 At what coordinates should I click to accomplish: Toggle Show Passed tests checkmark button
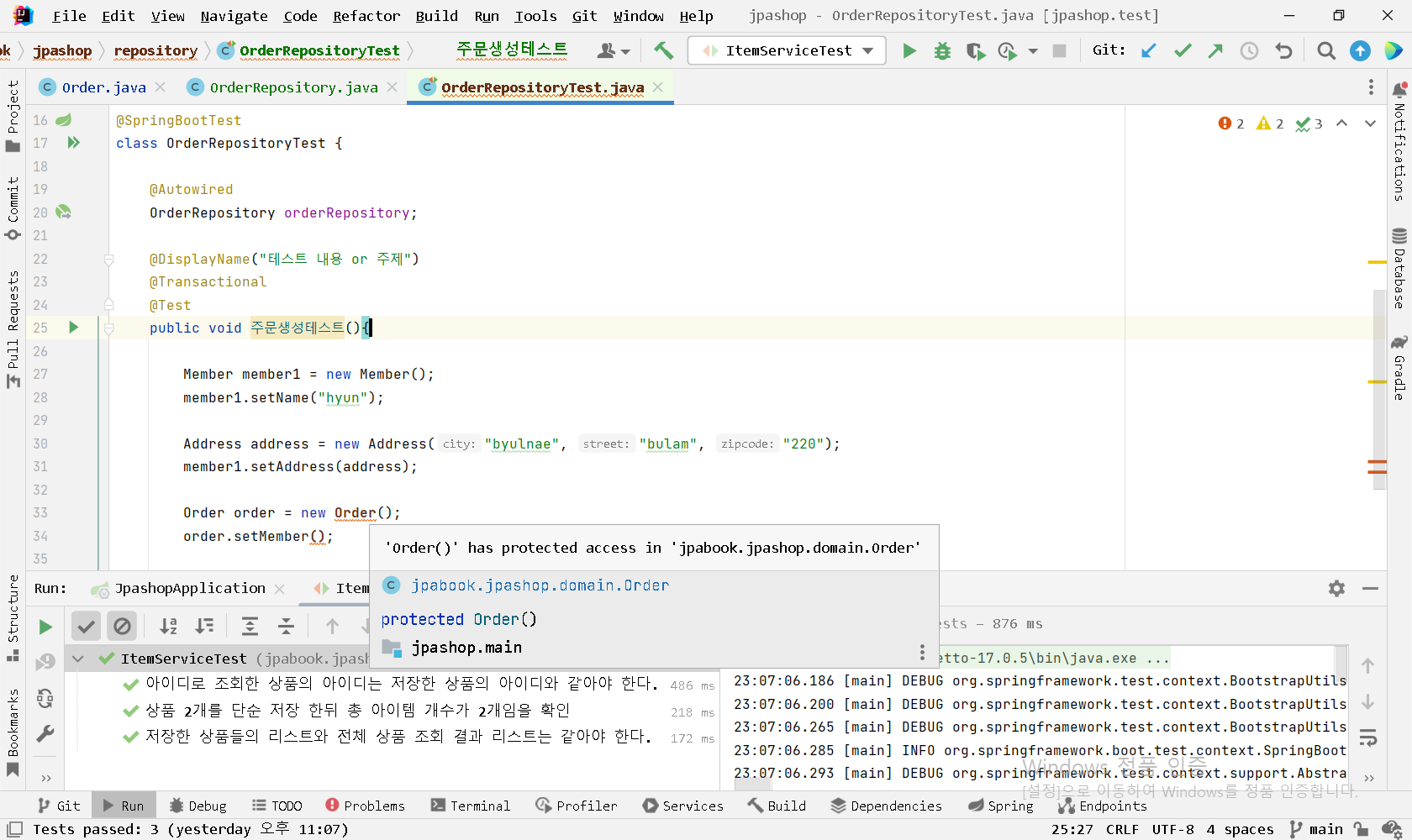click(86, 626)
